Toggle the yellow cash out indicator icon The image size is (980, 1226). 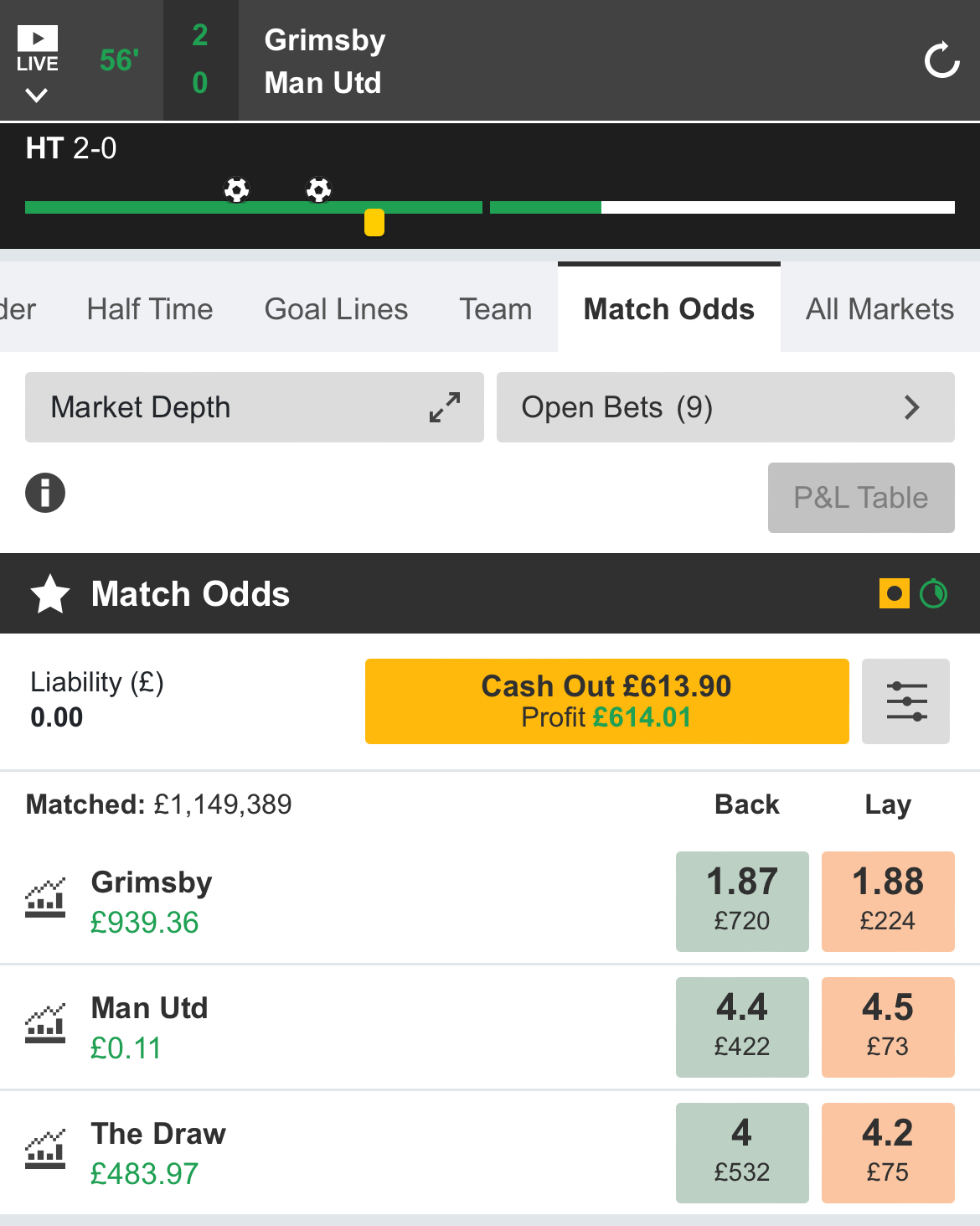click(895, 594)
